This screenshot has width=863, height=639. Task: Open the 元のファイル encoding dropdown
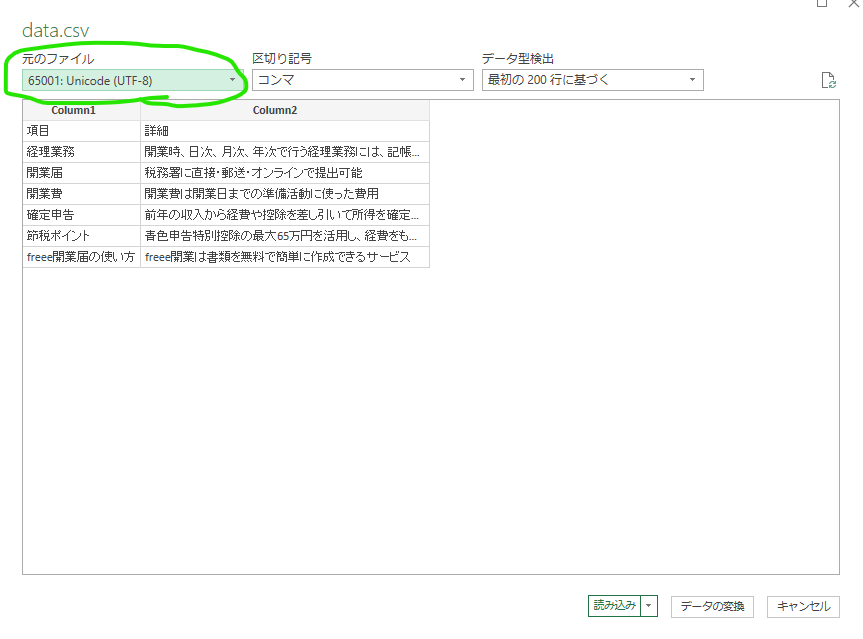pyautogui.click(x=132, y=80)
